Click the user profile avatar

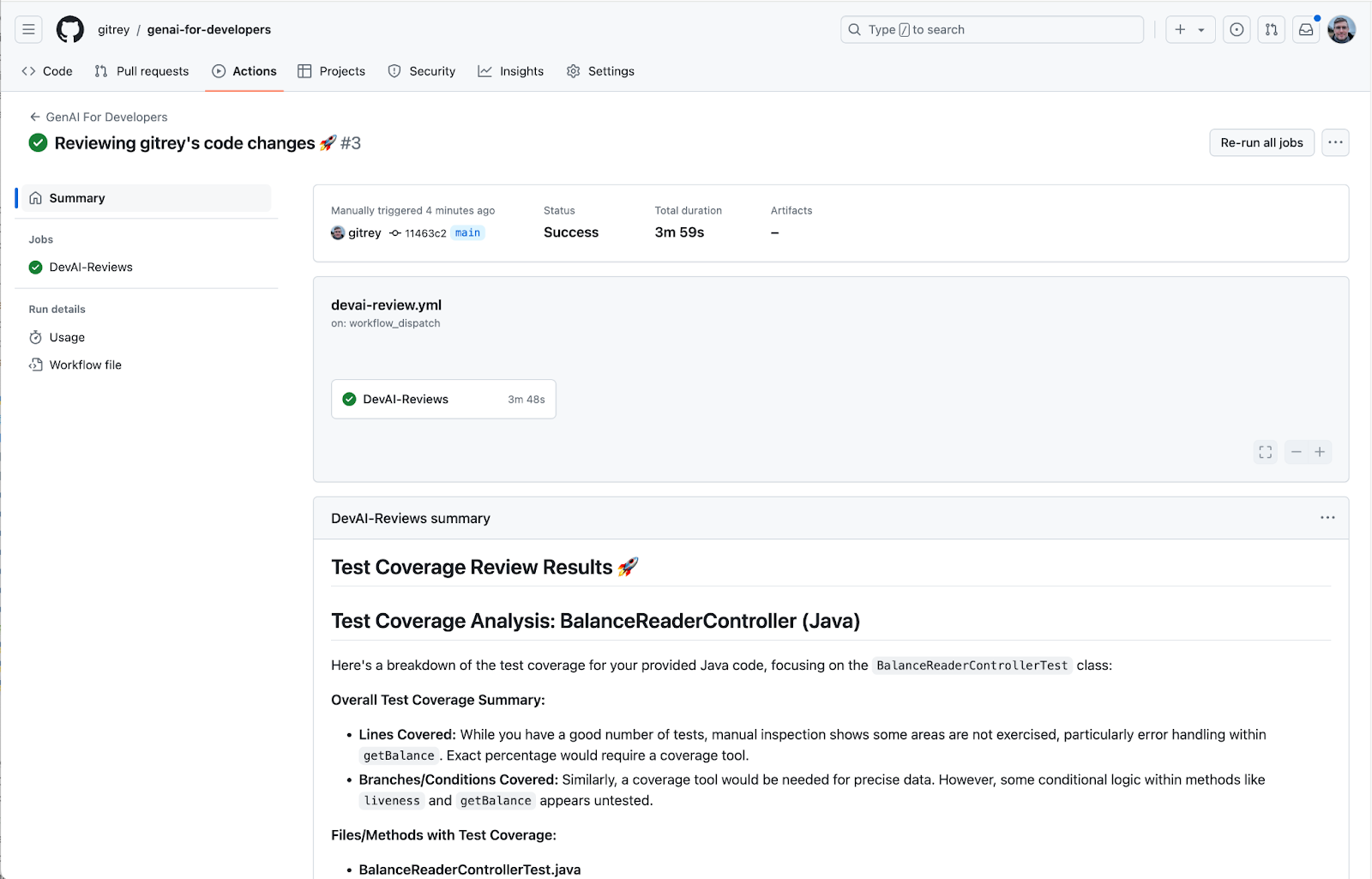(1341, 29)
